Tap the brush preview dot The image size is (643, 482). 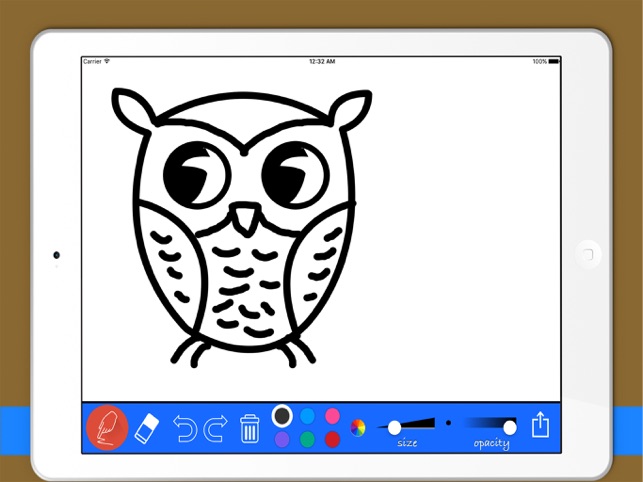pos(448,423)
